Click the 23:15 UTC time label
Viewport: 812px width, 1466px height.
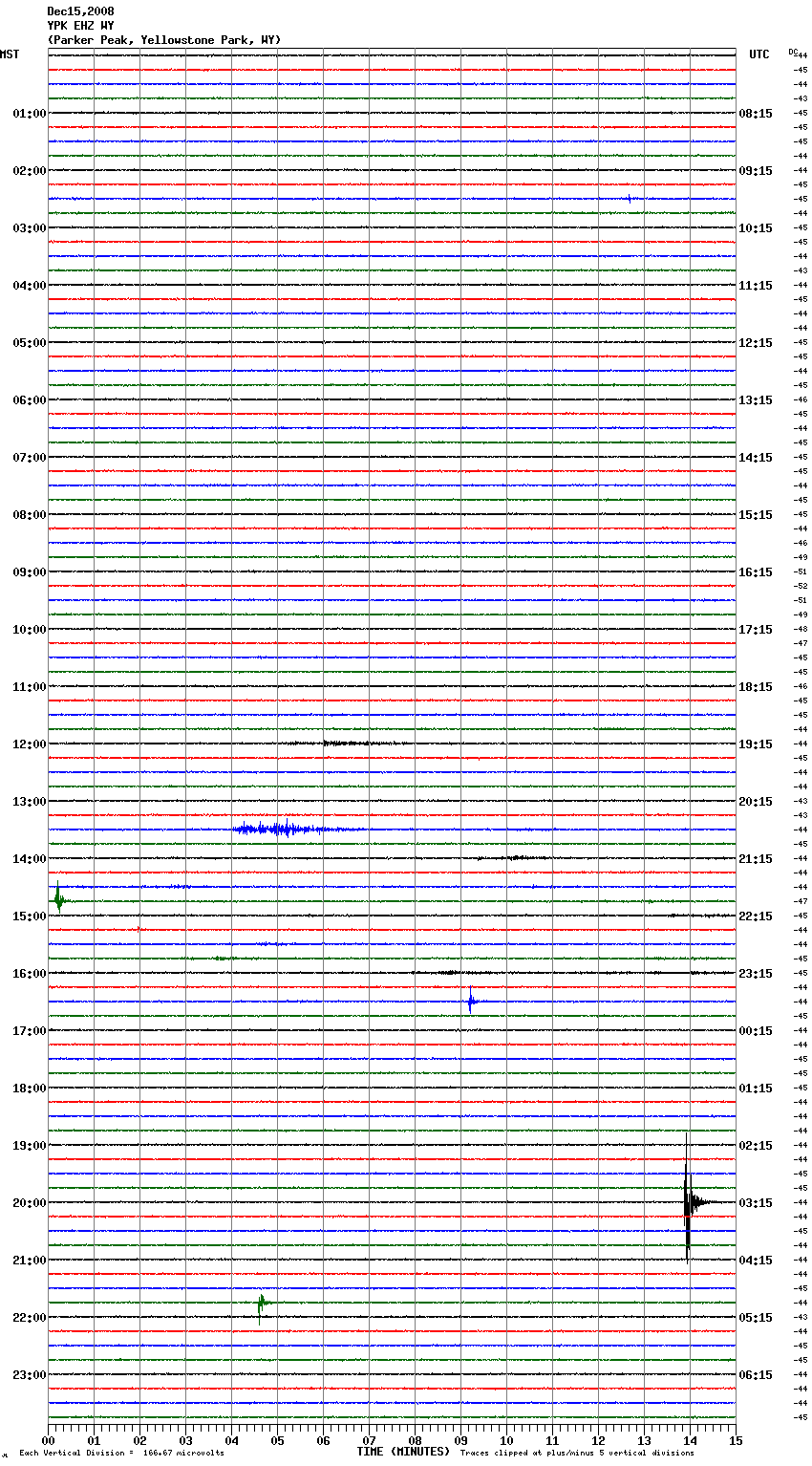[x=756, y=973]
